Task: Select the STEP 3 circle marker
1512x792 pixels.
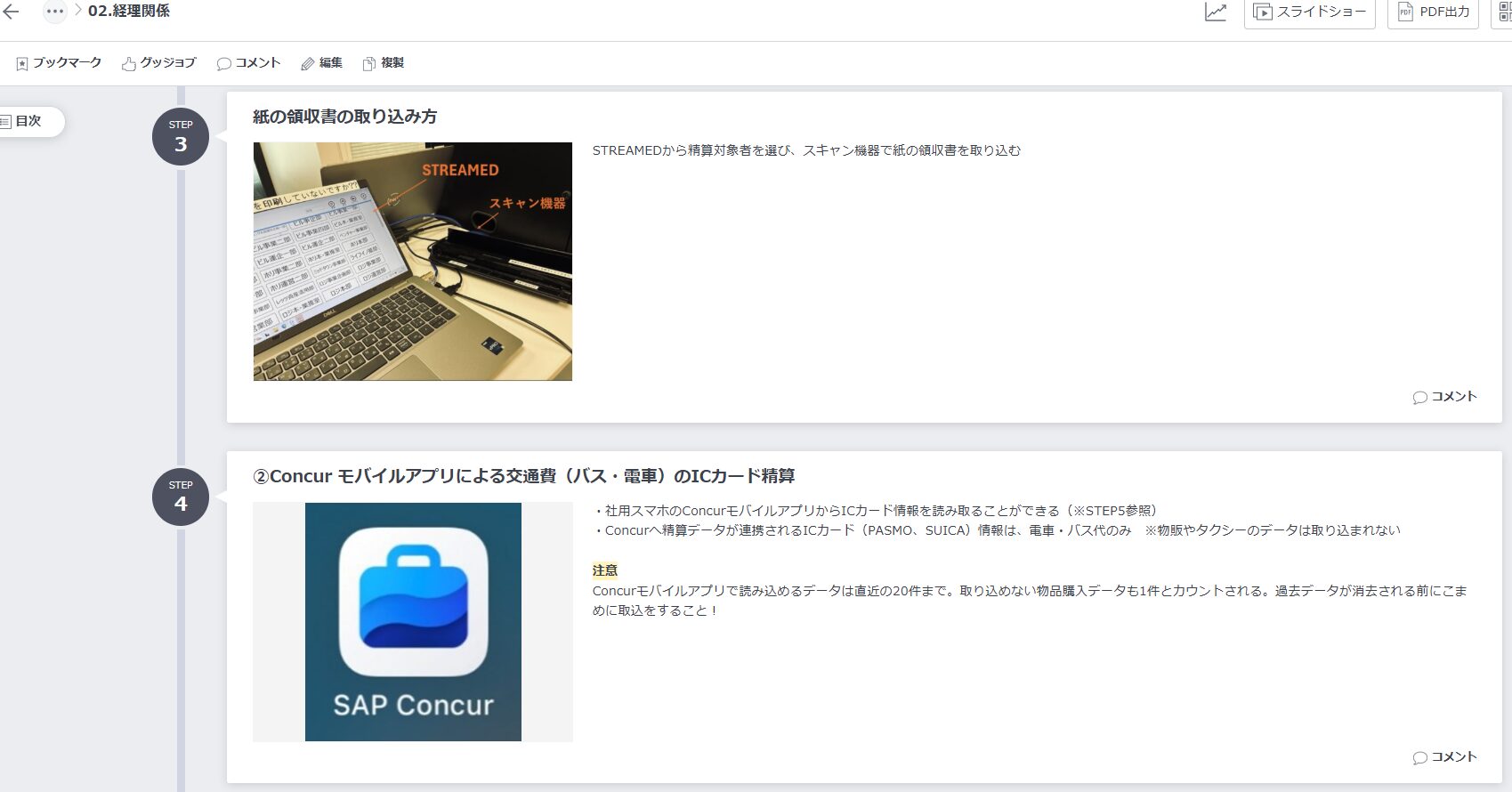Action: (x=181, y=136)
